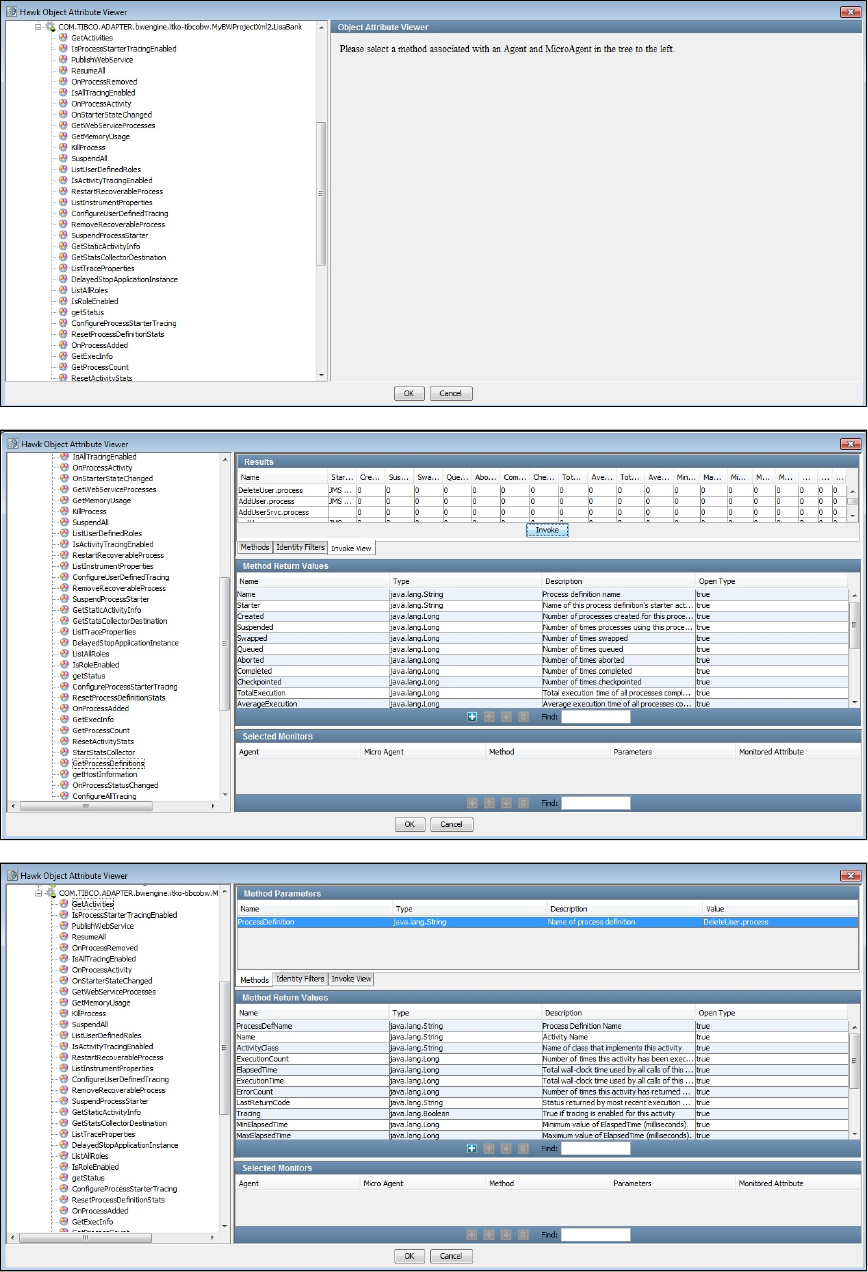Click the plus icon under Selected Monitors in Results window
This screenshot has width=868, height=1272.
(472, 803)
